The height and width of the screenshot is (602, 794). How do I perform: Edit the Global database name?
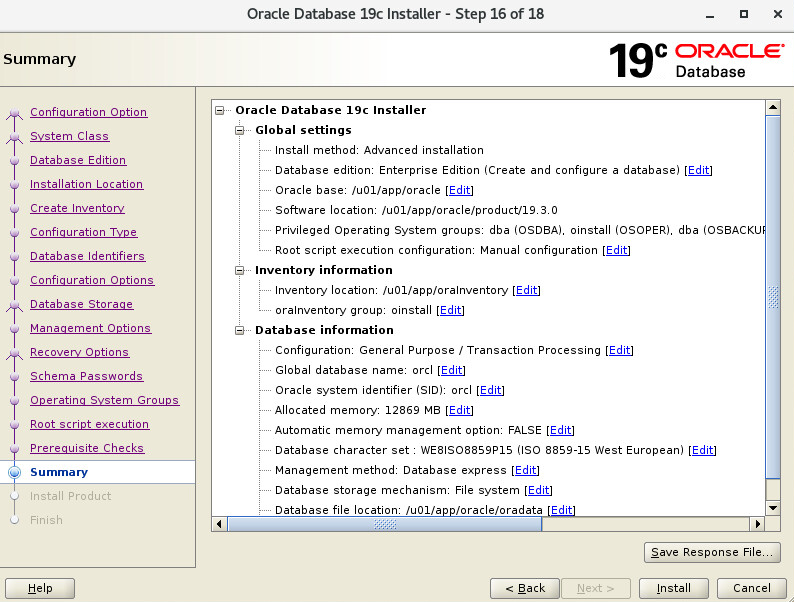[x=452, y=370]
